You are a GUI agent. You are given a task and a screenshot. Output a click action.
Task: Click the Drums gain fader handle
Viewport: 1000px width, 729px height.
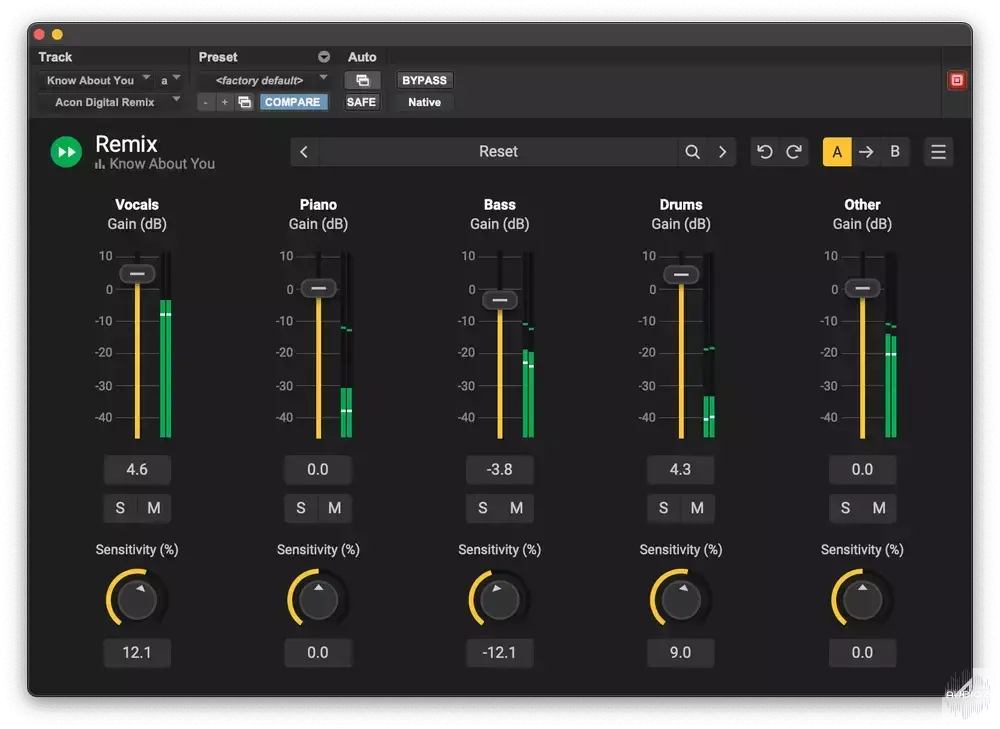[681, 275]
